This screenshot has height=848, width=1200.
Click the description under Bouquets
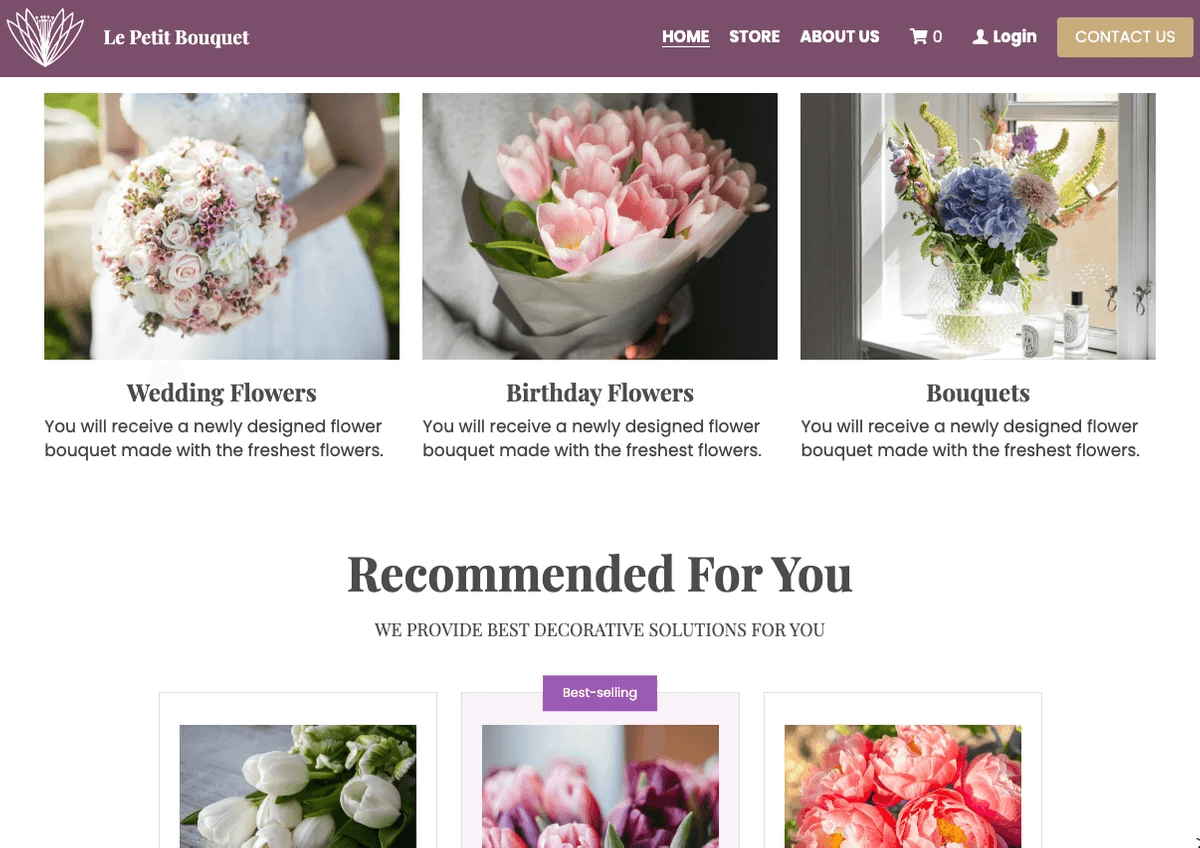tap(970, 438)
